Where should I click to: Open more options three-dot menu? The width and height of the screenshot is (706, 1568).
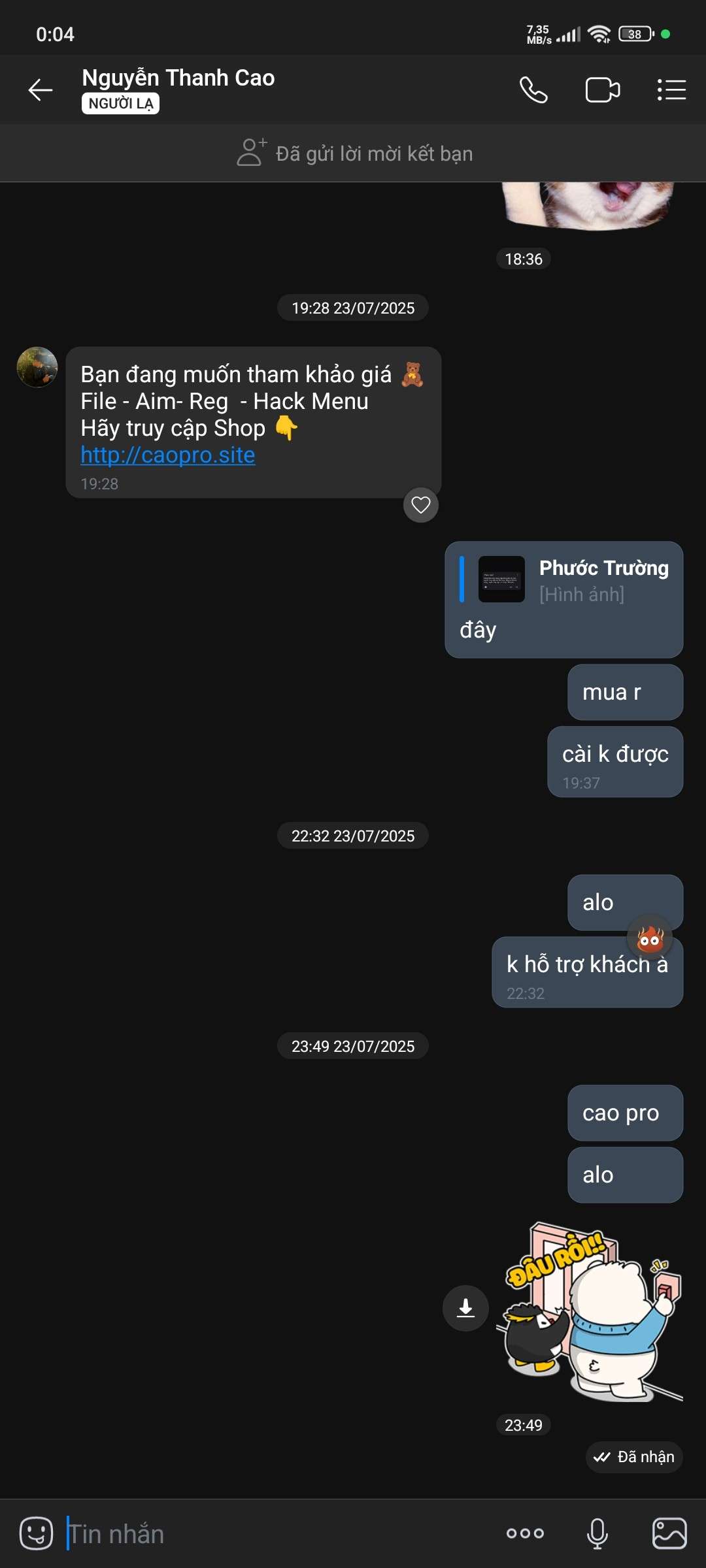pos(525,1533)
